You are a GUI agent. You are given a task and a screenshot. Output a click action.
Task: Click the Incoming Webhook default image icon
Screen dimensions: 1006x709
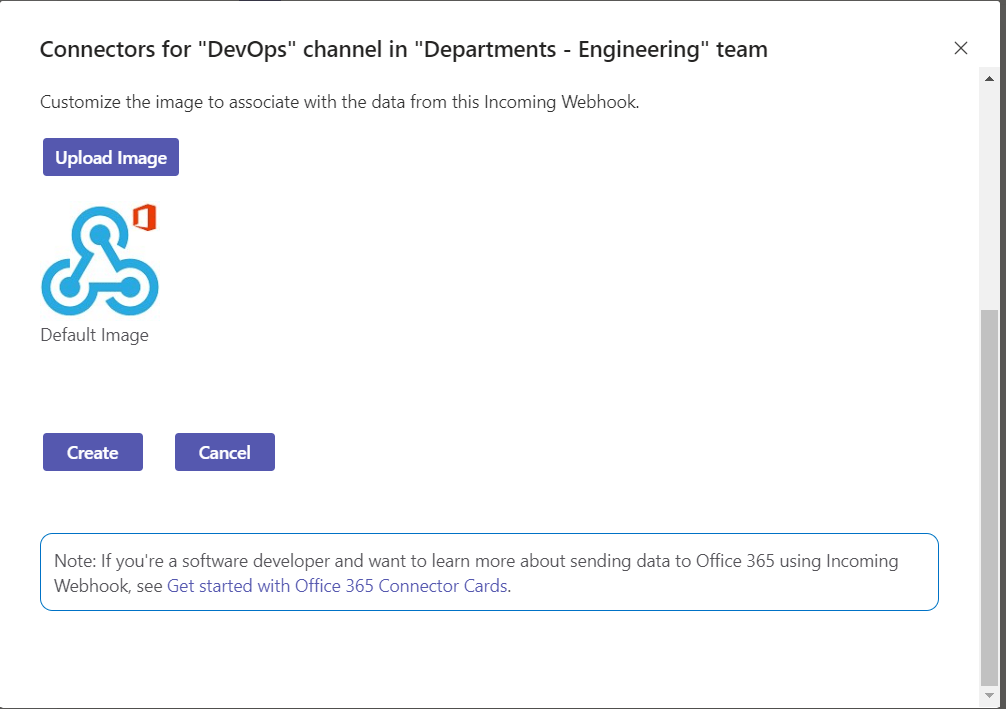pyautogui.click(x=99, y=260)
